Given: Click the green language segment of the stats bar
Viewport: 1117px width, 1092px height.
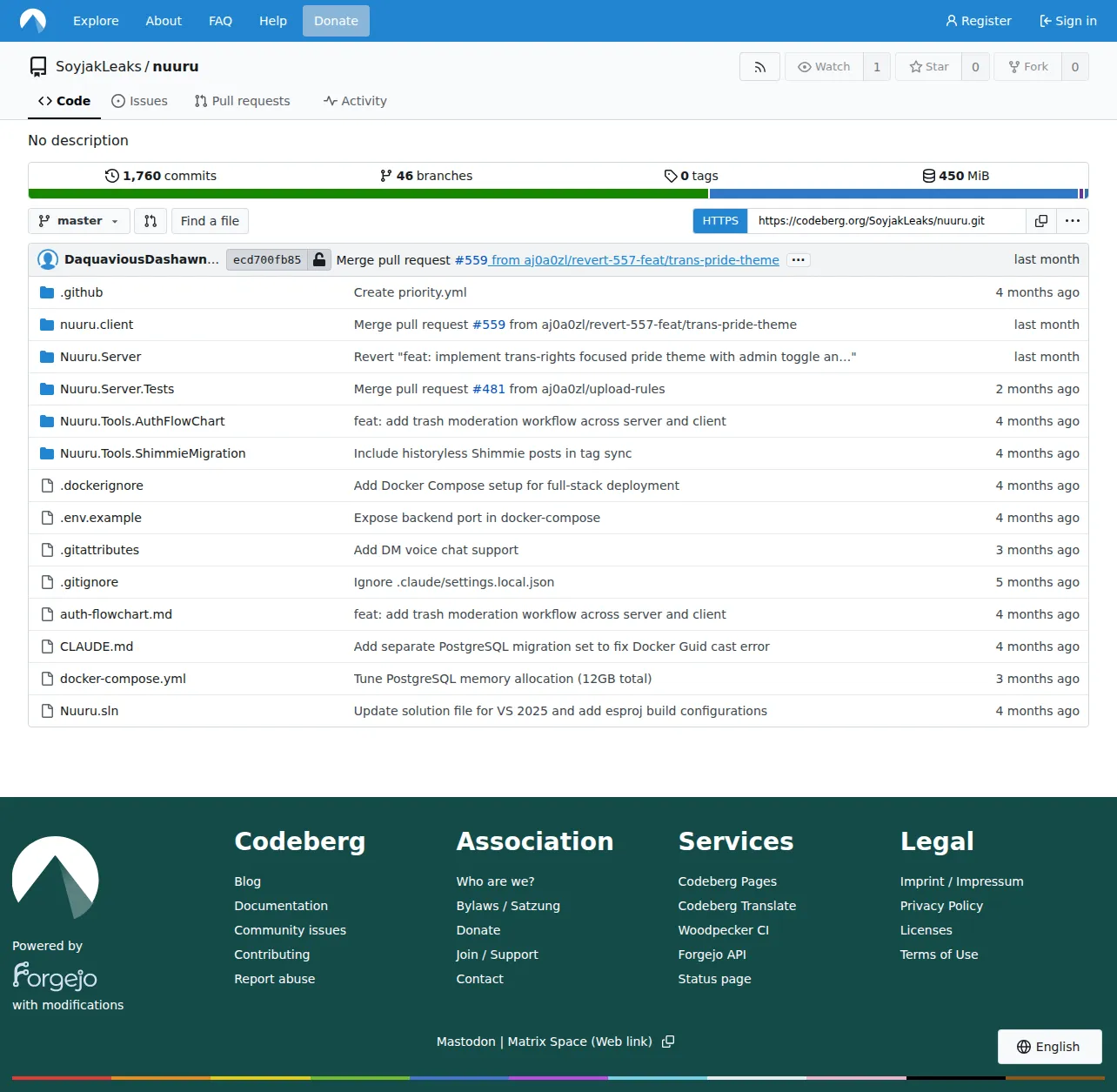Looking at the screenshot, I should pyautogui.click(x=368, y=194).
